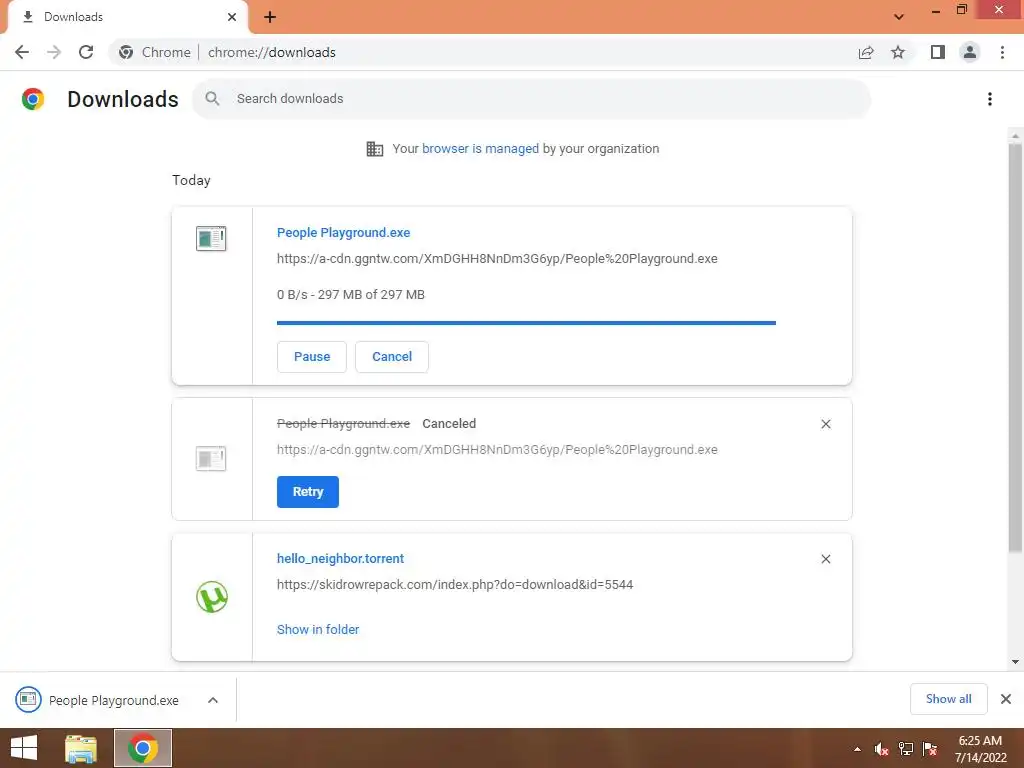The image size is (1024, 768).
Task: Click the canceled People Playground.exe file icon
Action: point(211,458)
